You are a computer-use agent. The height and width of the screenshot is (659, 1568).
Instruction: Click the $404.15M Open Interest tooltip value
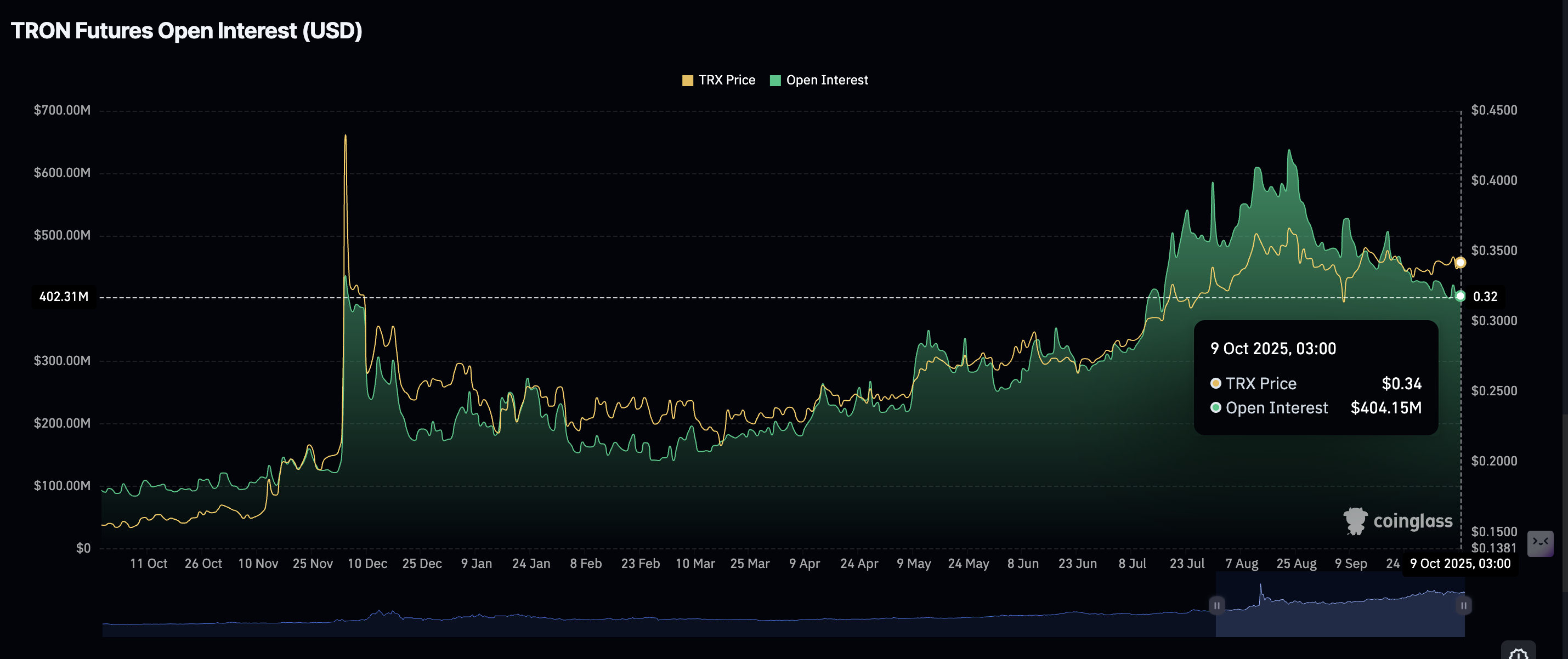[x=1385, y=408]
